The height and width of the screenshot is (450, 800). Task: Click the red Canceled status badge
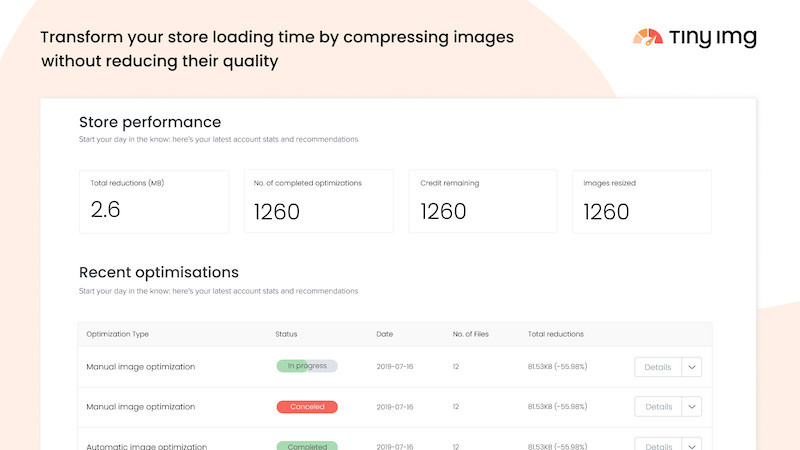click(307, 407)
